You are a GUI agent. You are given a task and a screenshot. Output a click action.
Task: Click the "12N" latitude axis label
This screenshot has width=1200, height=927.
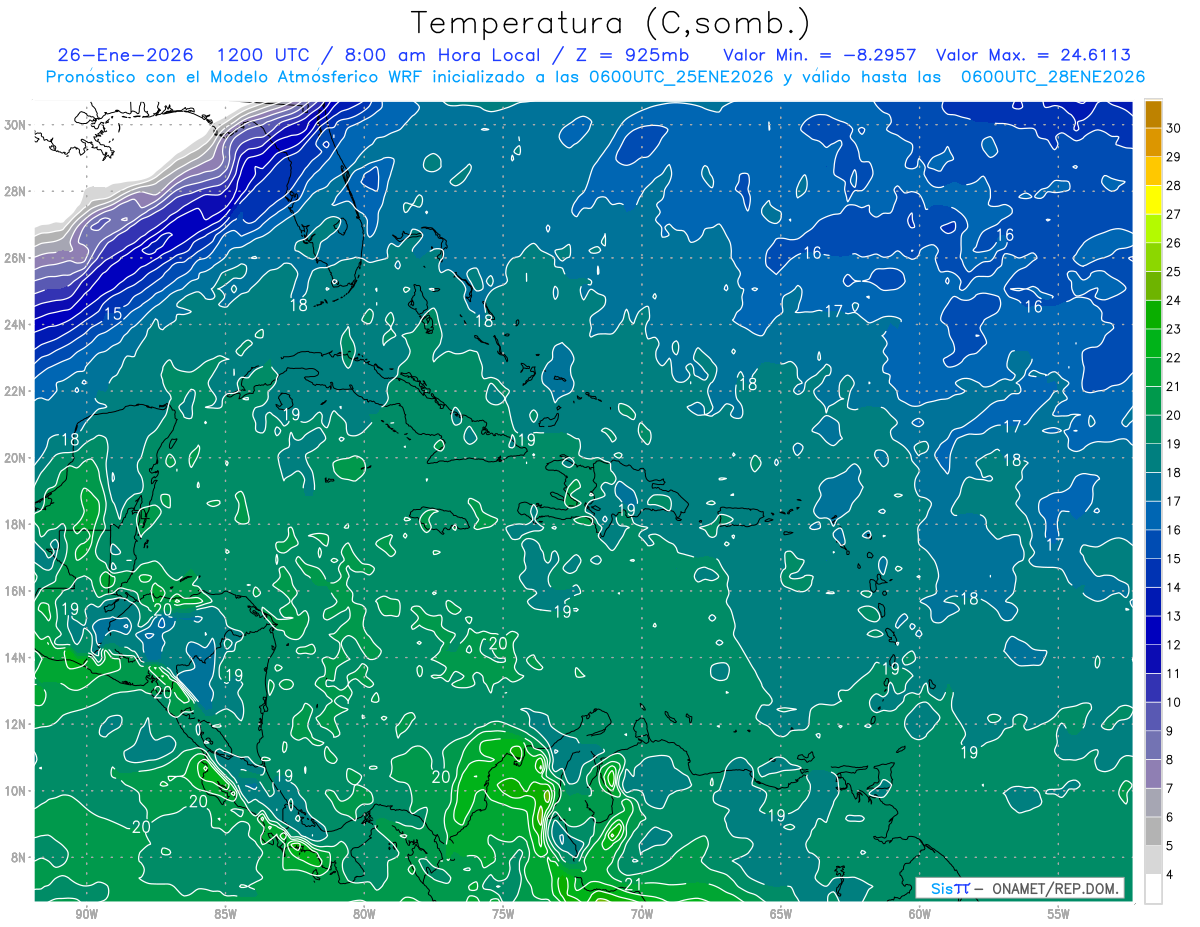[16, 724]
